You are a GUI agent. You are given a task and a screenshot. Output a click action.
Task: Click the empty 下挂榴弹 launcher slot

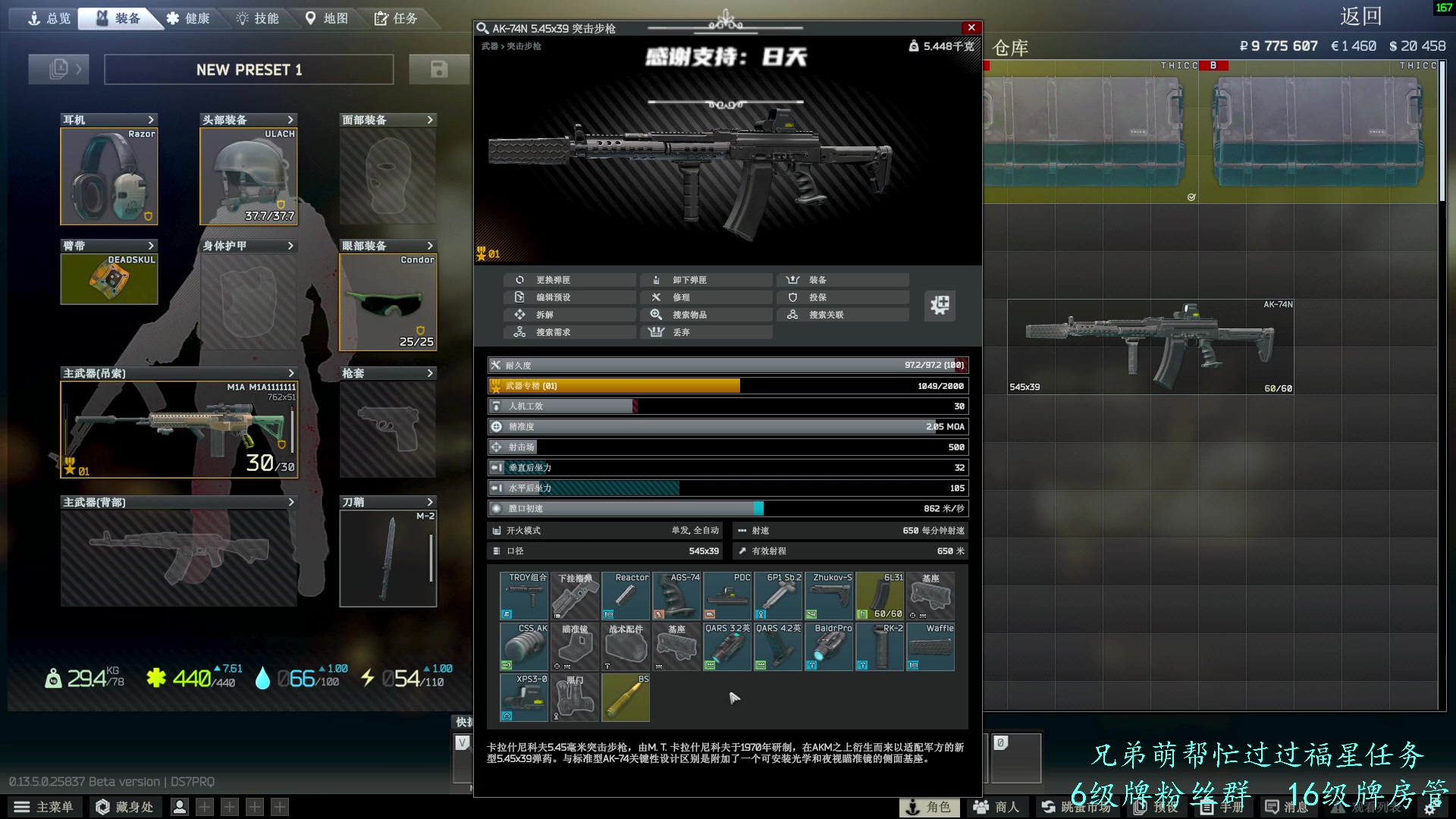click(575, 596)
